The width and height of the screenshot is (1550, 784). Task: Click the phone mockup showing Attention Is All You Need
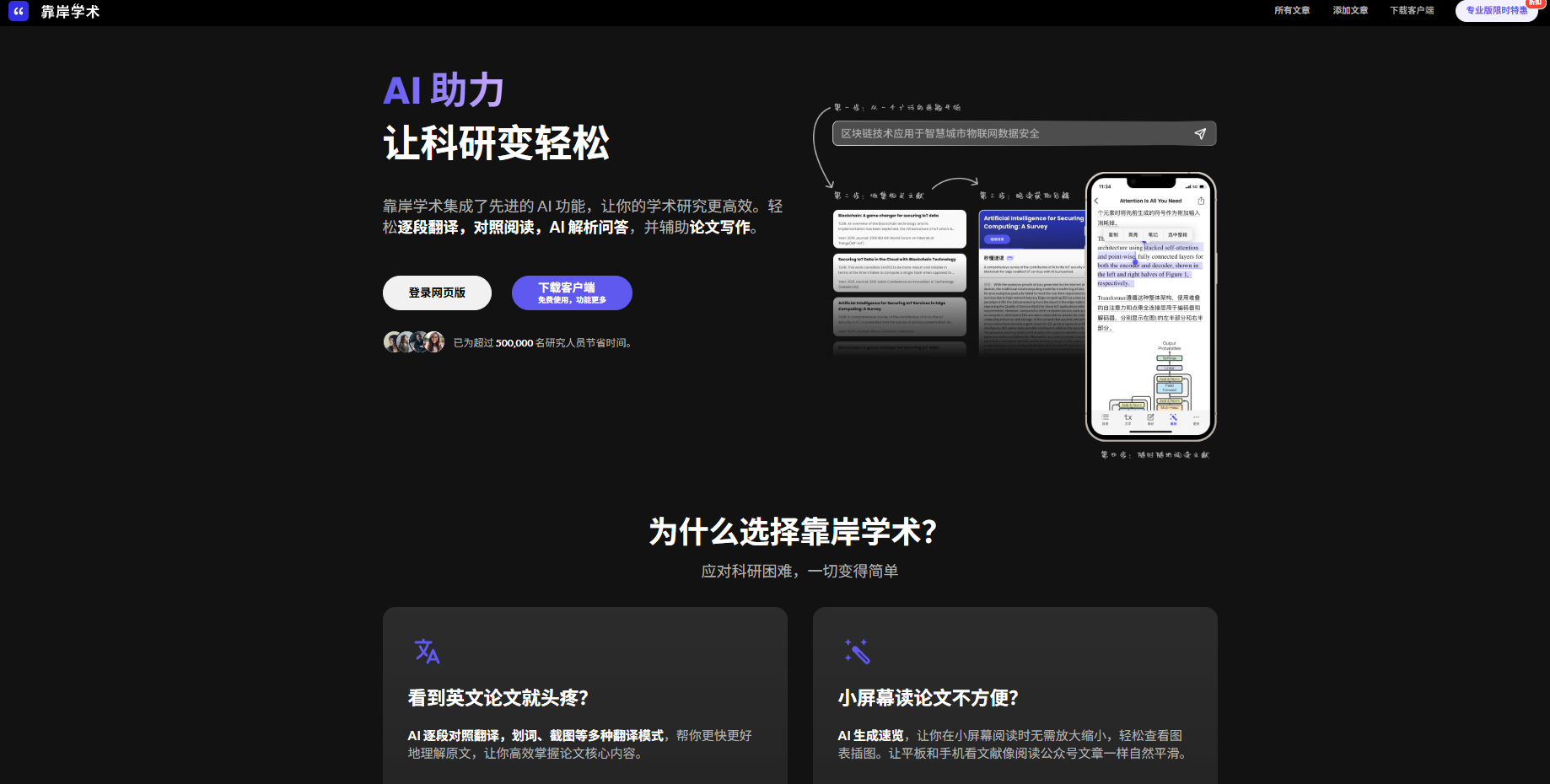pyautogui.click(x=1150, y=307)
